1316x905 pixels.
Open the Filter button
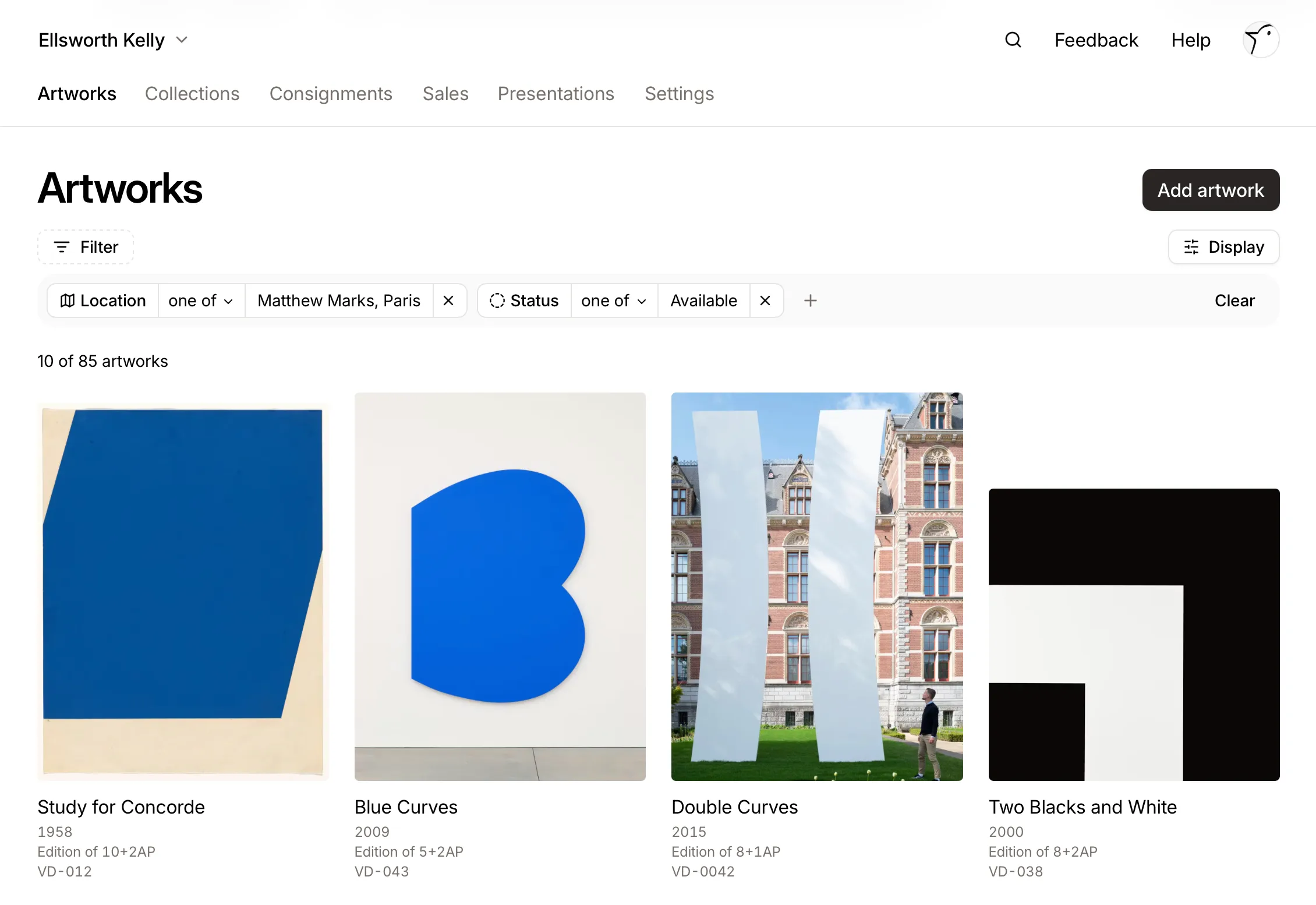pos(86,247)
